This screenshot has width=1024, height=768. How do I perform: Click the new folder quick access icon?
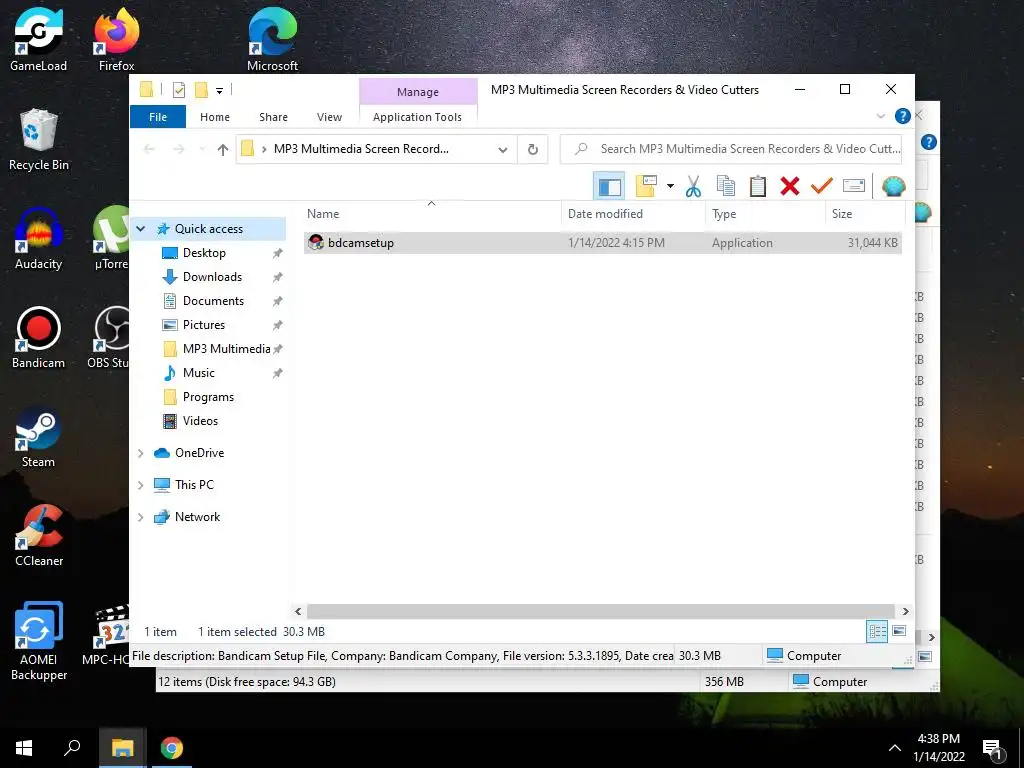click(x=201, y=90)
